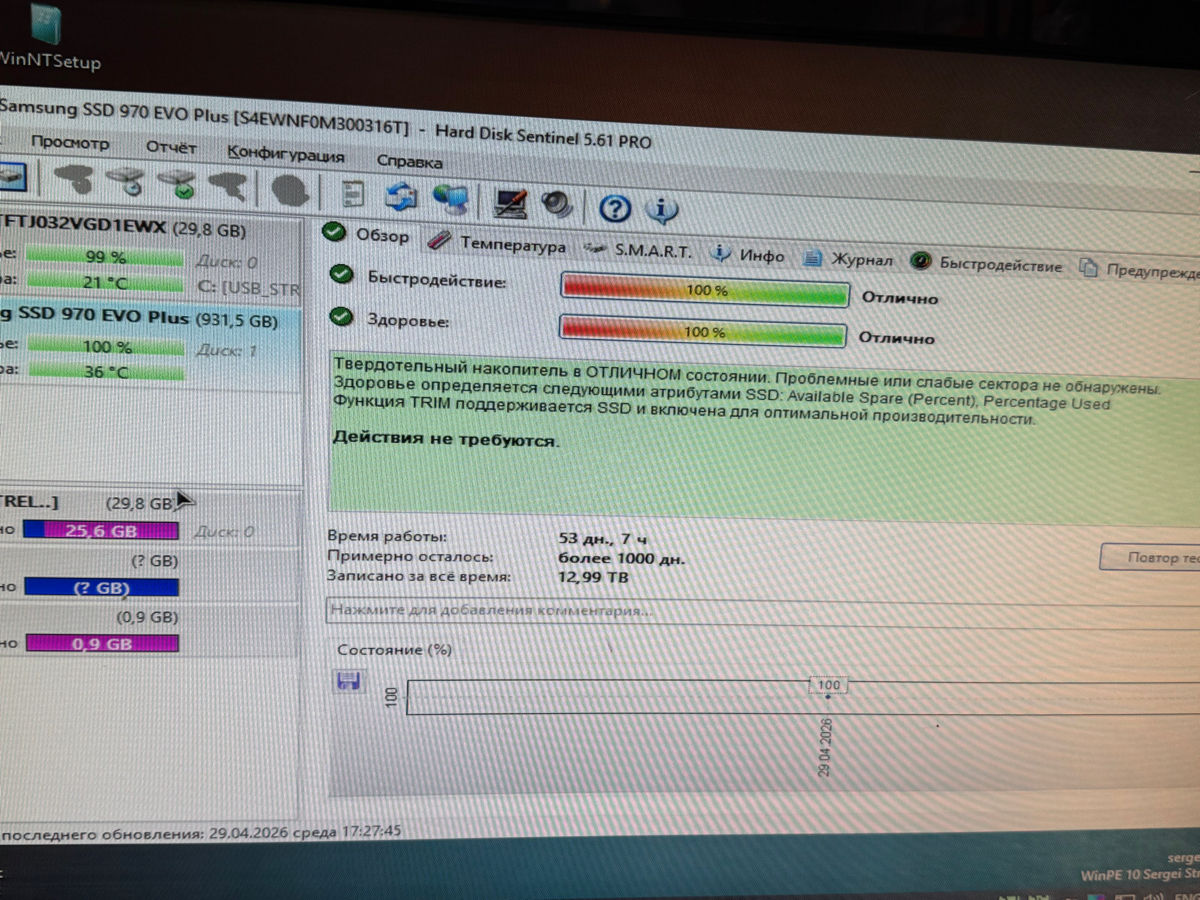Screen dimensions: 1200x900
Task: Save the condition graph using floppy icon
Action: 349,682
